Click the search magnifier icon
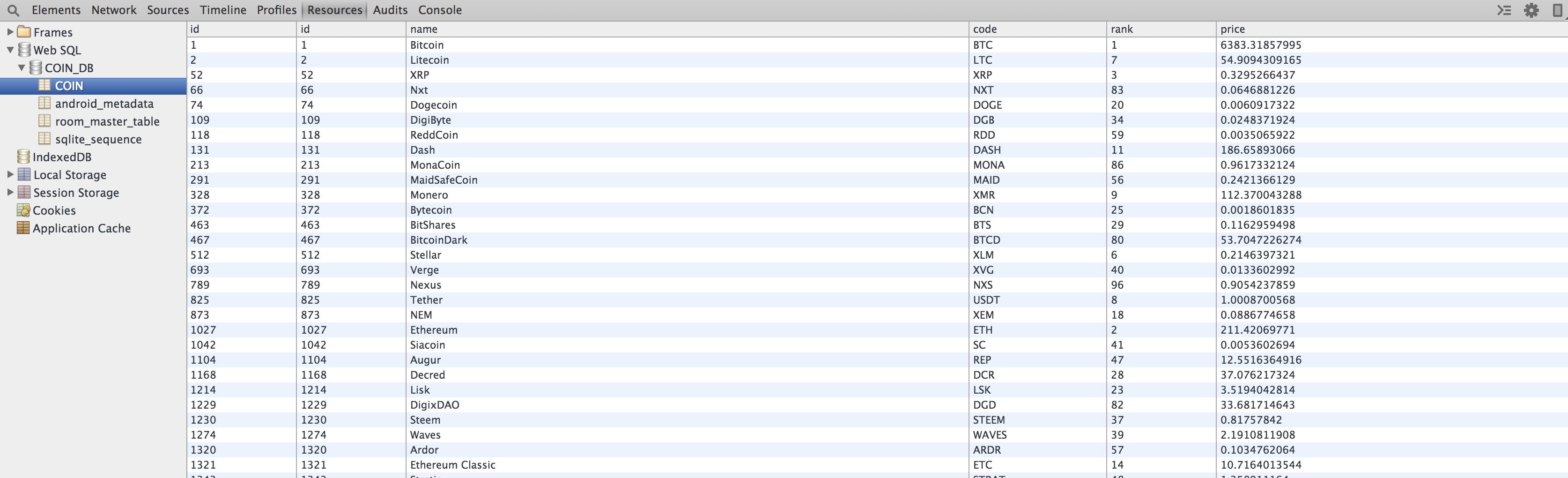This screenshot has height=478, width=1568. [13, 10]
